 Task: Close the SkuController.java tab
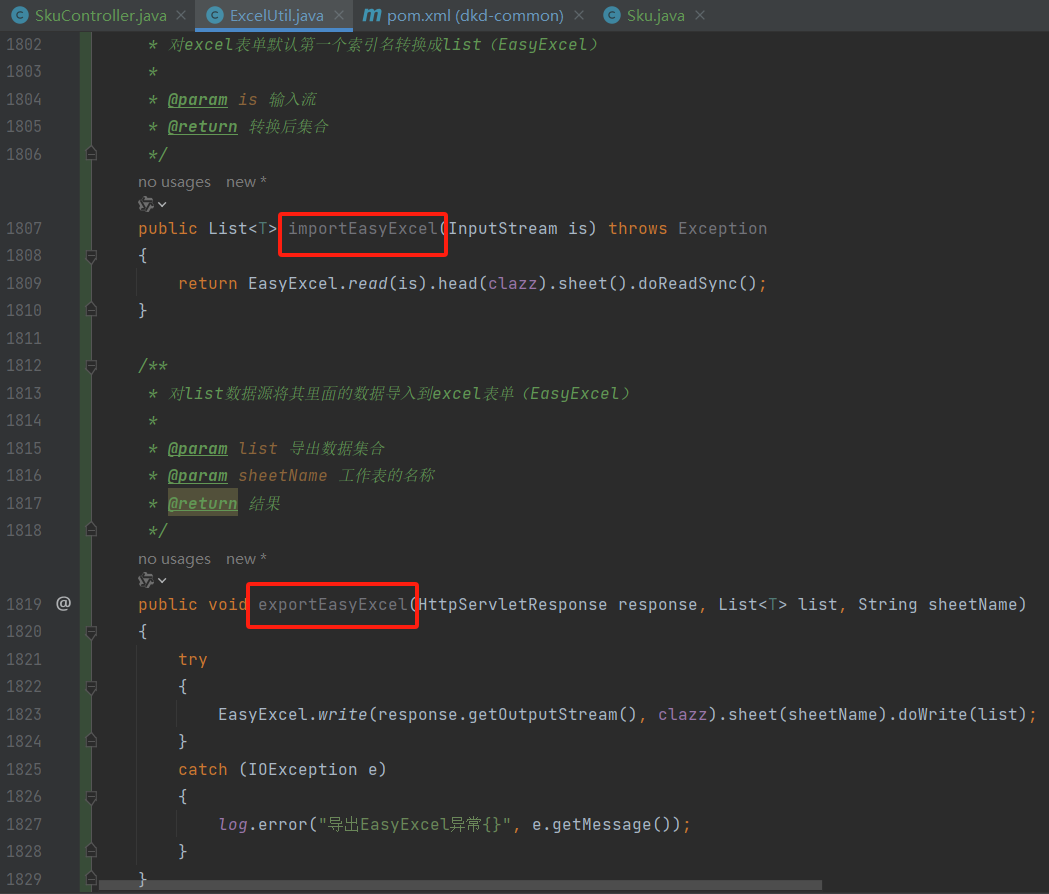click(x=180, y=15)
